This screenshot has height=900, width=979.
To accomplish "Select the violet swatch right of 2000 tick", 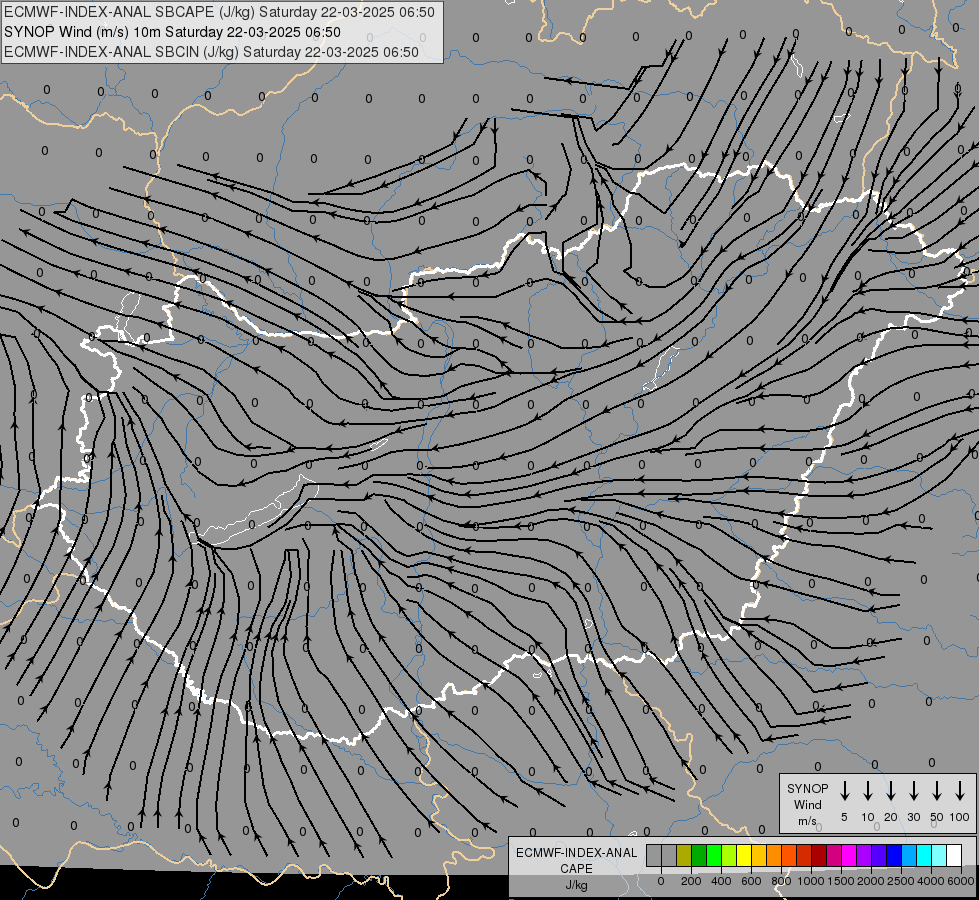I will 880,856.
